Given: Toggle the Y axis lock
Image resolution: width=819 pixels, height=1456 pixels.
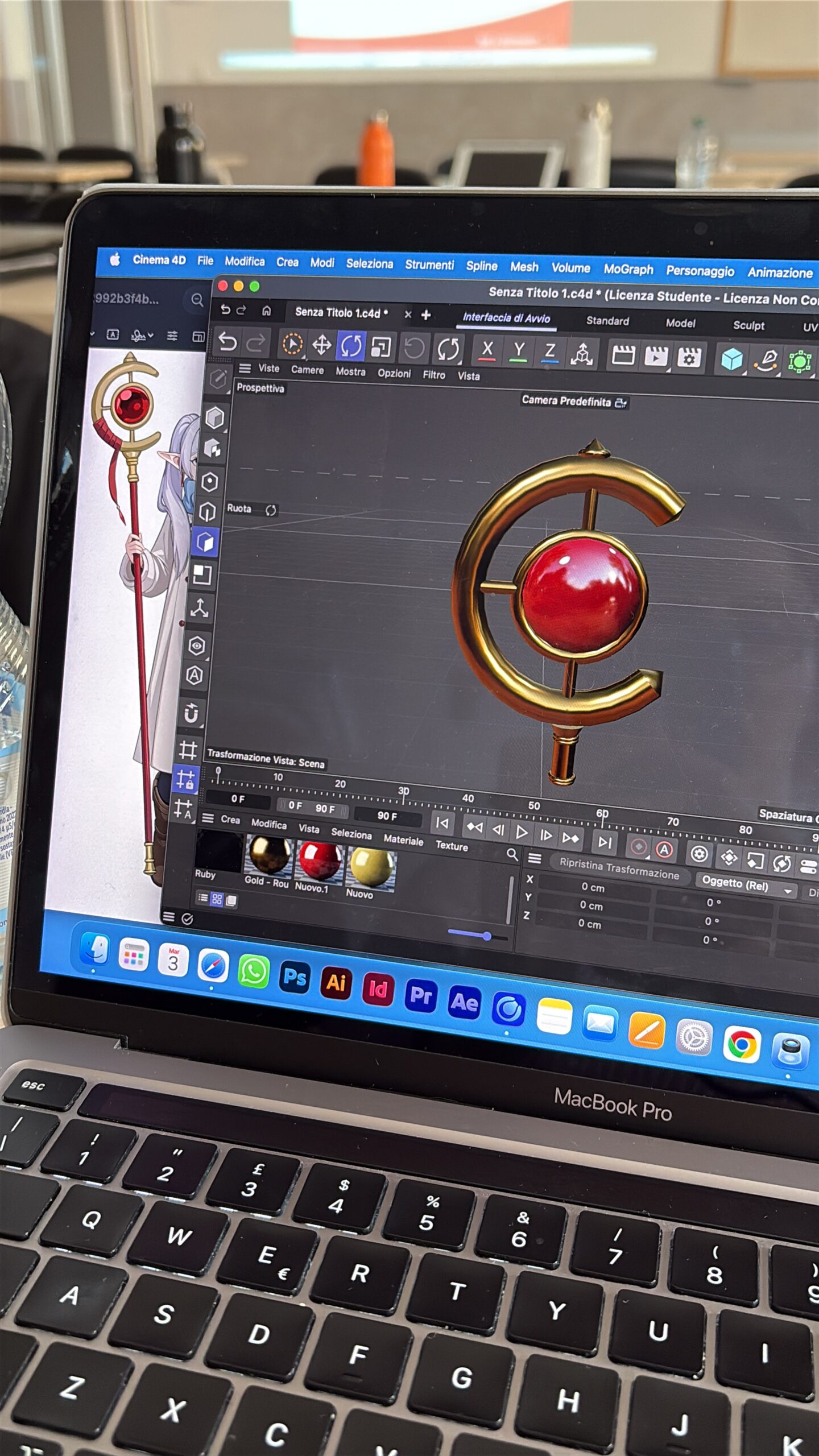Looking at the screenshot, I should (x=519, y=351).
